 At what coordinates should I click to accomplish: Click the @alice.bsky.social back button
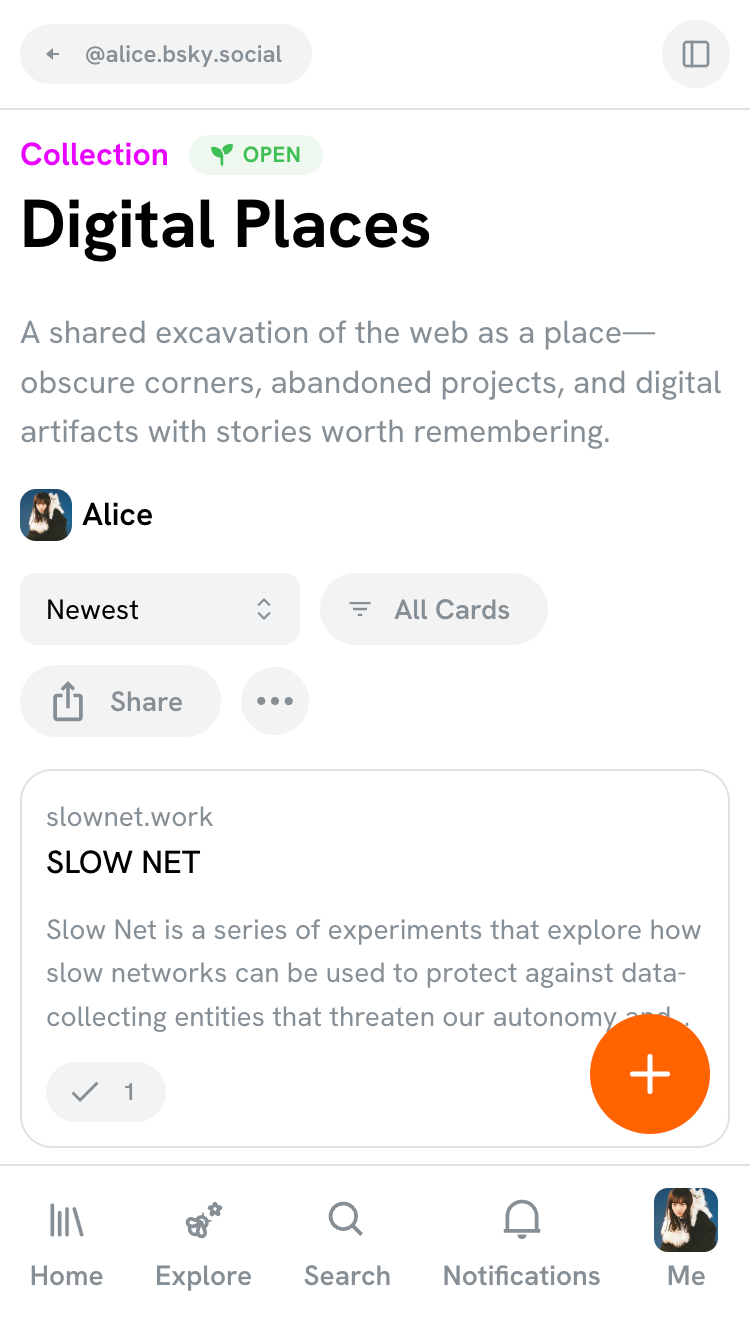click(x=166, y=54)
